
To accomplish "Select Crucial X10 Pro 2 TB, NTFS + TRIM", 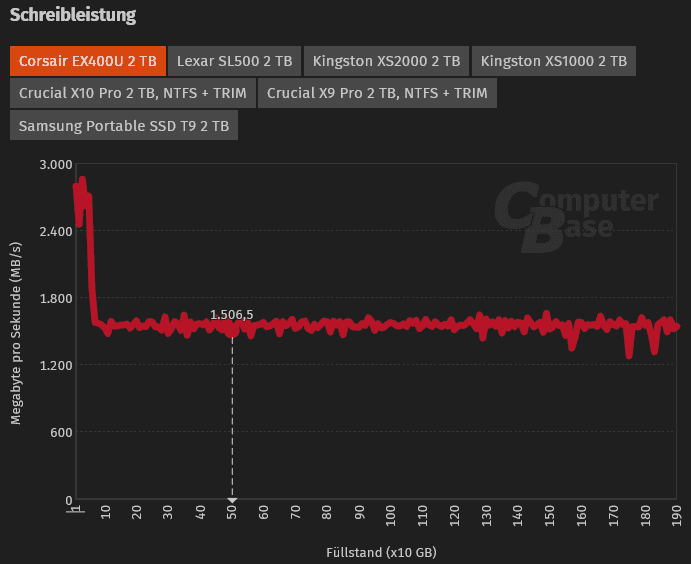I will tap(133, 93).
